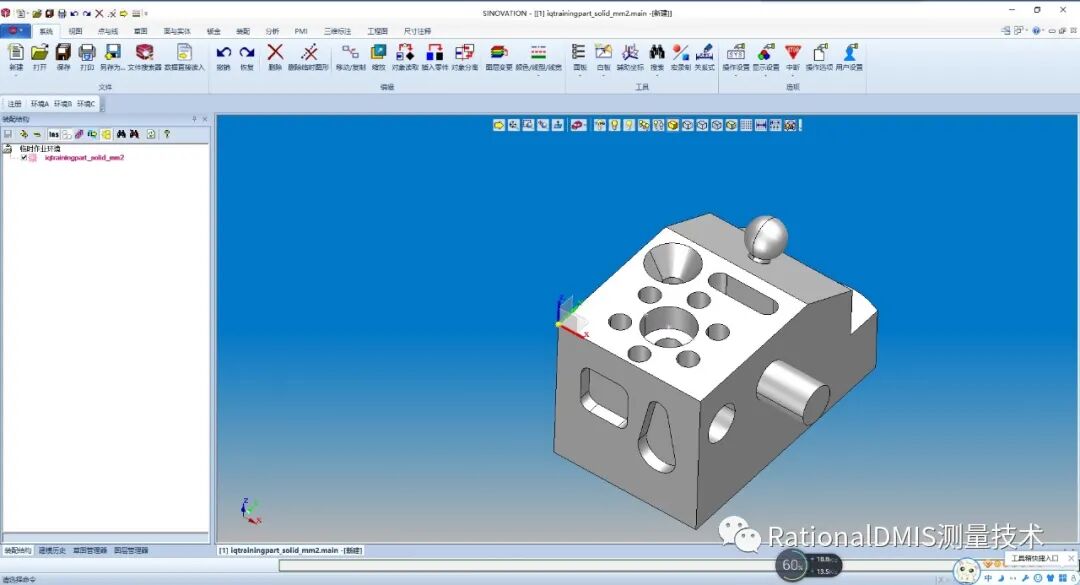Switch to the 尺寸注释 dimension annotation tab
This screenshot has height=585, width=1080.
[417, 31]
